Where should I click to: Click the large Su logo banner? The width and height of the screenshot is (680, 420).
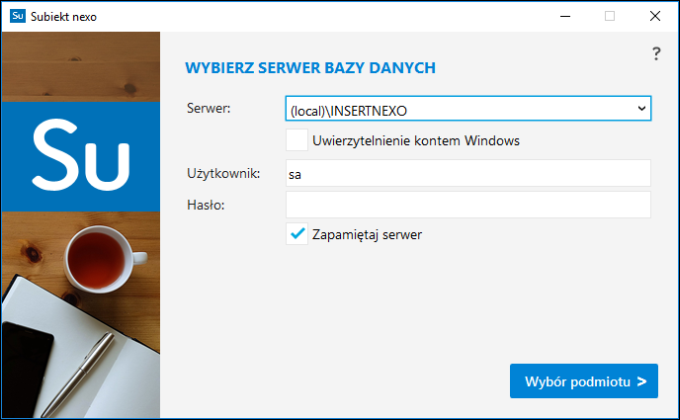[81, 157]
